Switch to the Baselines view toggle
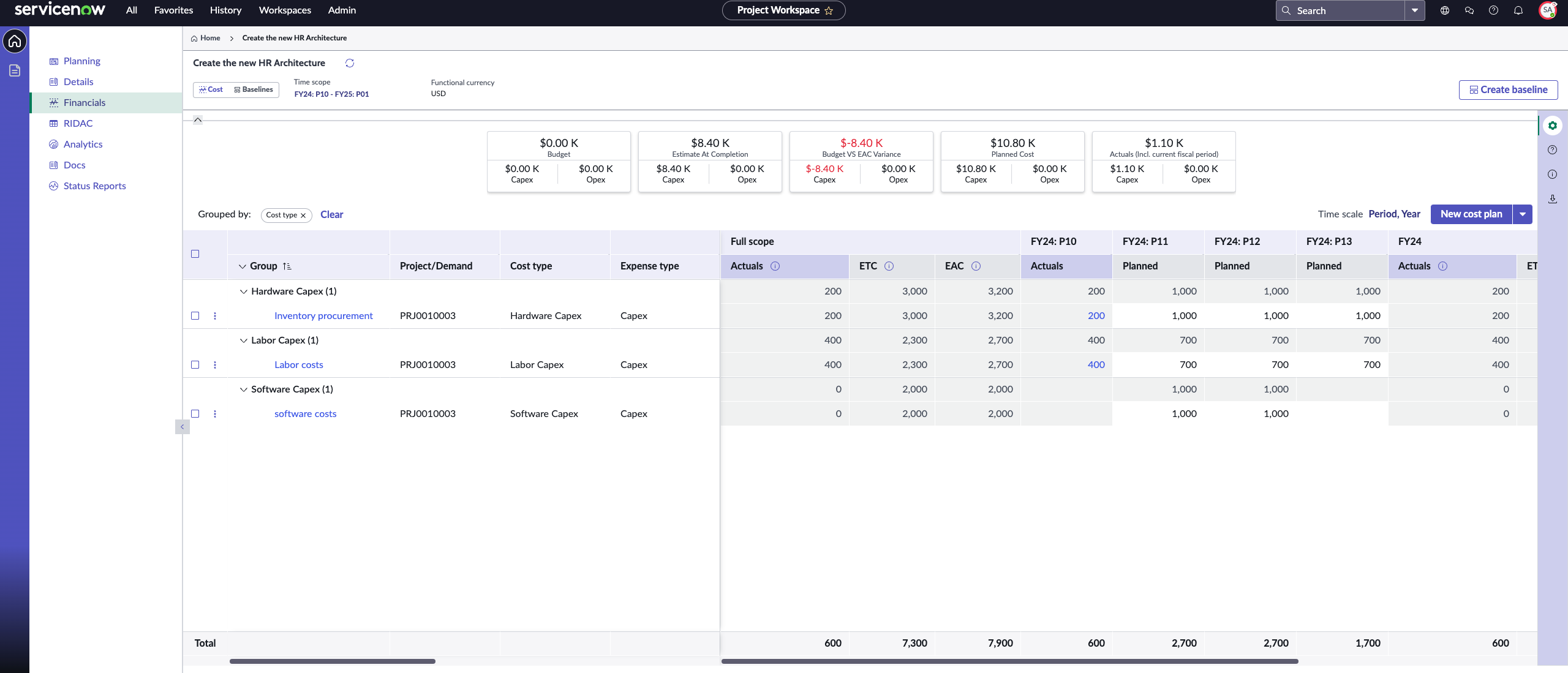Viewport: 1568px width, 673px height. [x=254, y=90]
